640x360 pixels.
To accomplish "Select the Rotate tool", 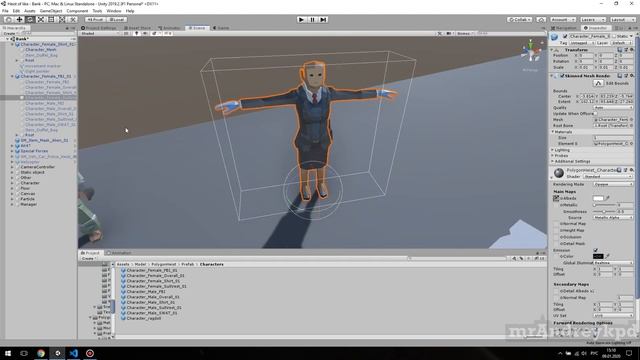I will (30, 20).
